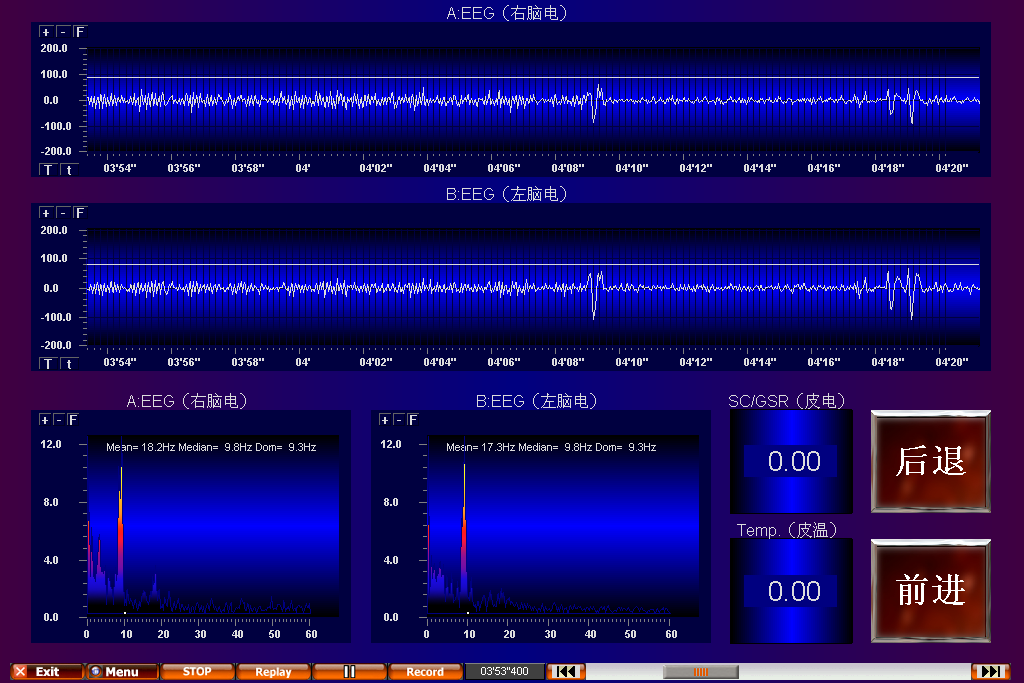Viewport: 1024px width, 683px height.
Task: Start Replay of the recorded session
Action: click(273, 671)
